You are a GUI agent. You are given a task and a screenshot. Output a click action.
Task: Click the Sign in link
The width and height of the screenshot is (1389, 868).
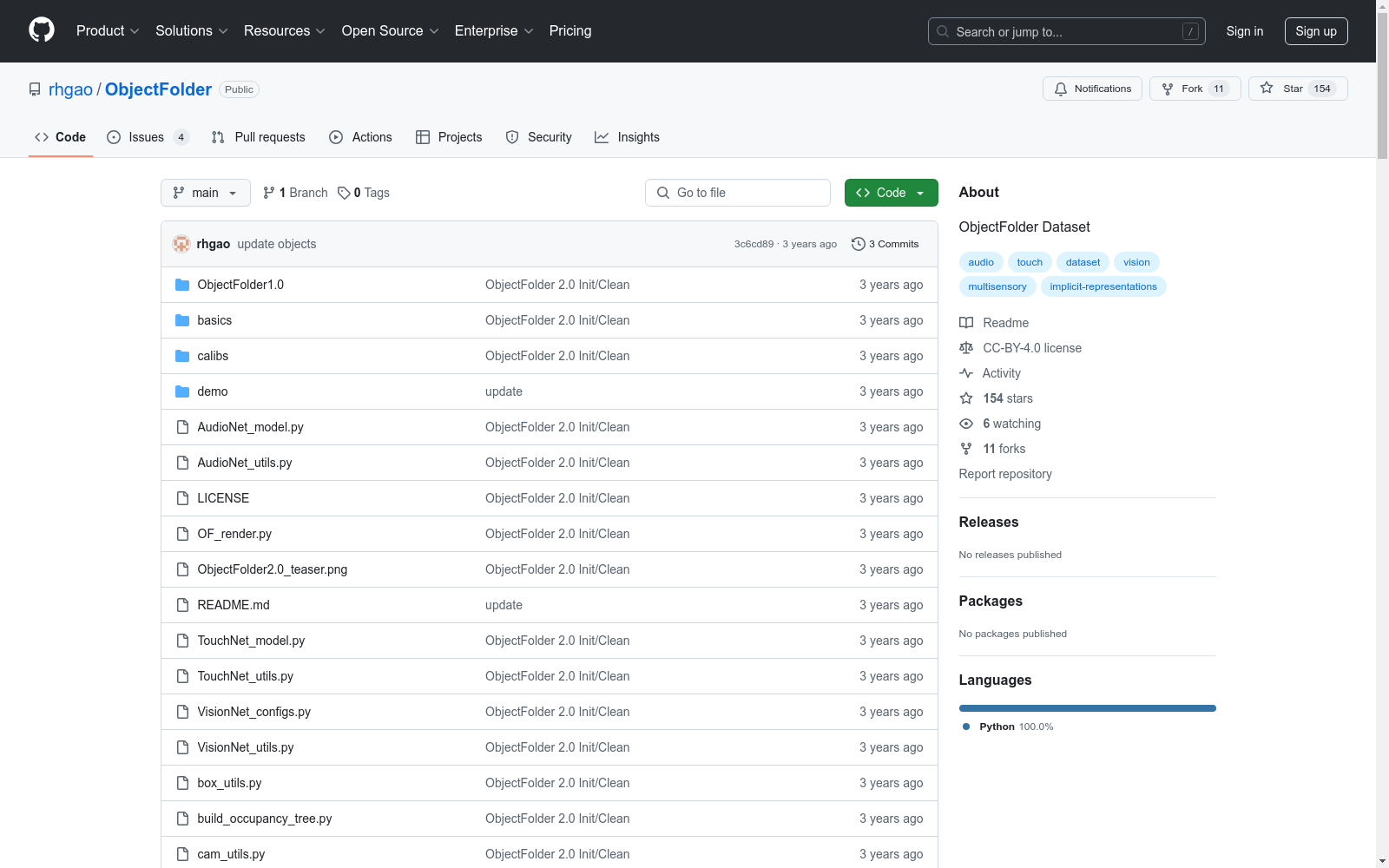[1245, 31]
